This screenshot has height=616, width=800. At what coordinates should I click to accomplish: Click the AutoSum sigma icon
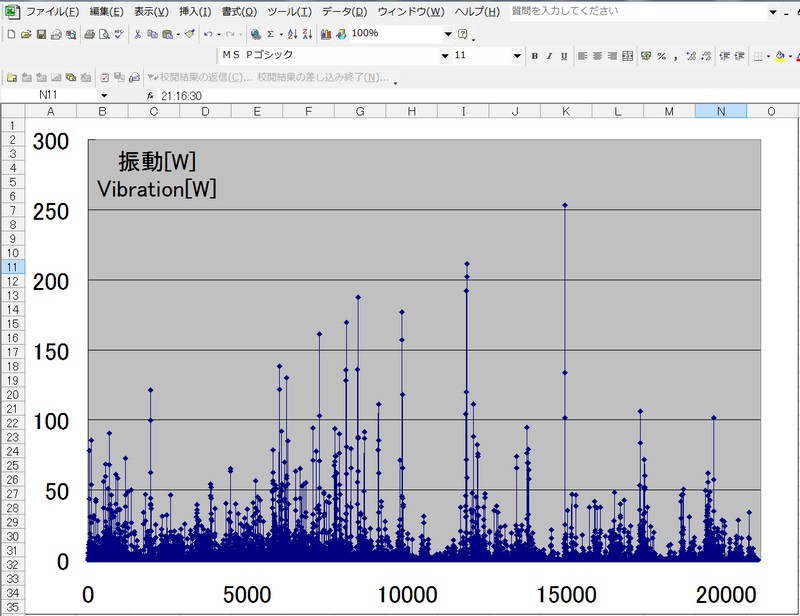click(x=270, y=34)
